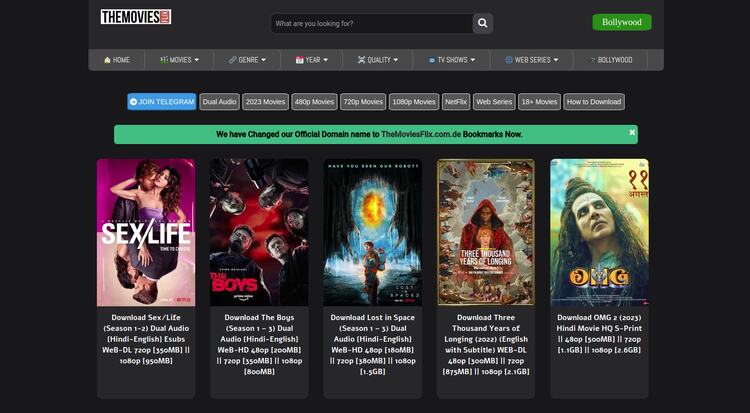
Task: Expand the QUALITY dropdown menu
Action: tap(378, 60)
